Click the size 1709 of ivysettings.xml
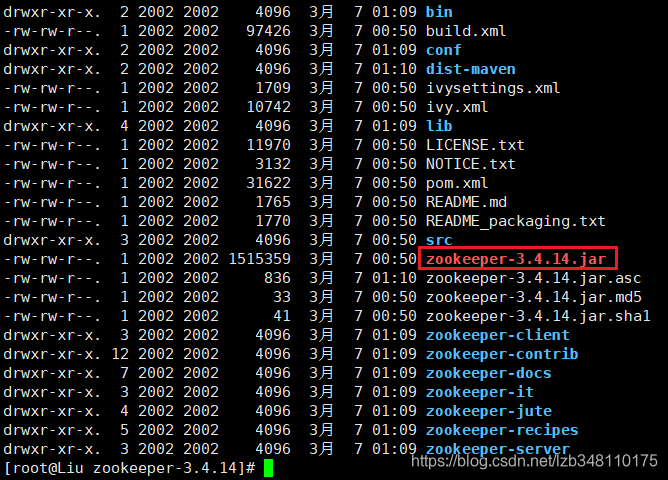This screenshot has width=668, height=480. [x=273, y=88]
